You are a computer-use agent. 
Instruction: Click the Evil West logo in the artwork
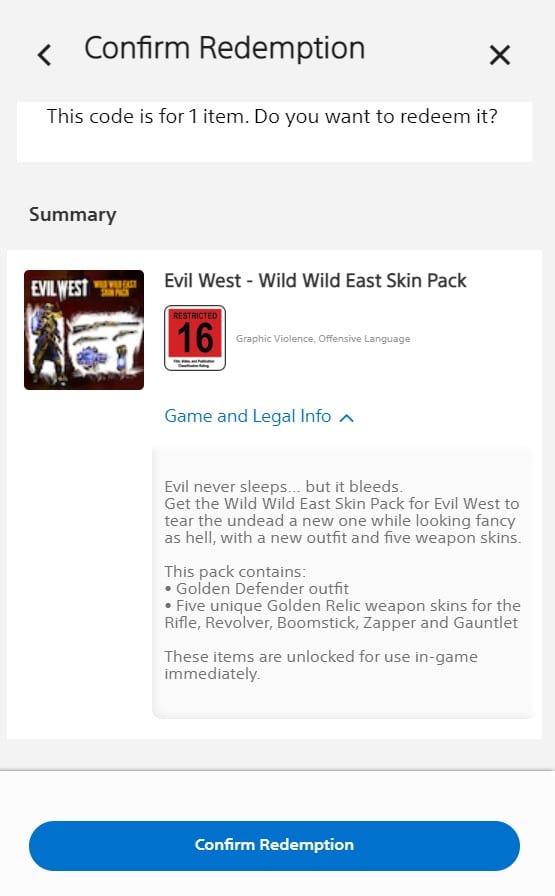tap(59, 289)
